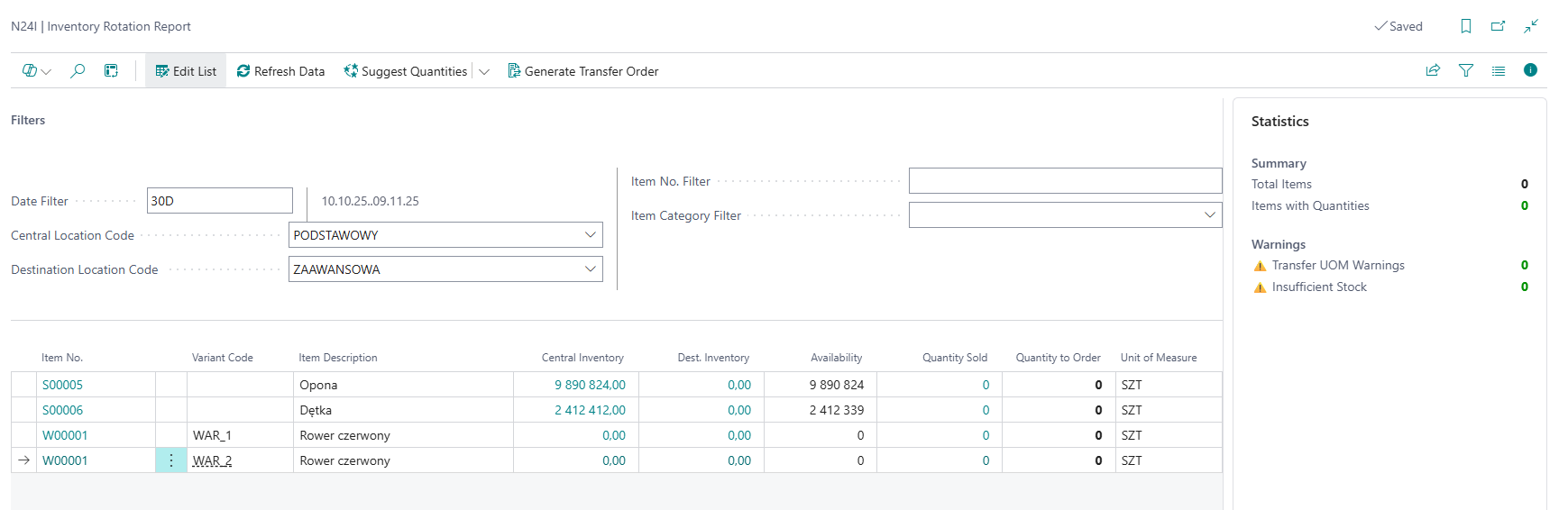Click Quantity to Order for Opona row
1568x510 pixels.
(x=1059, y=385)
